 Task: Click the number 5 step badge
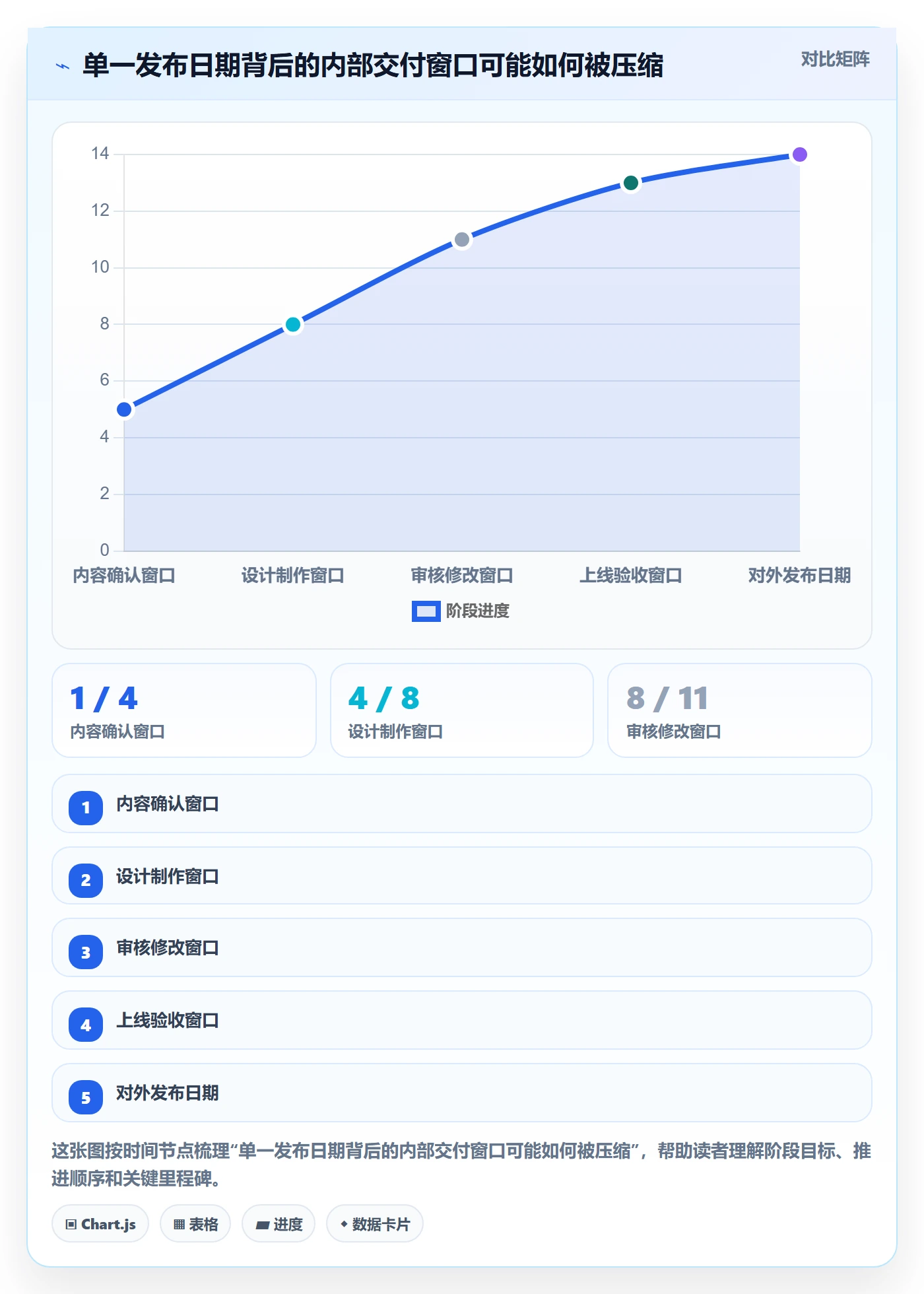pyautogui.click(x=86, y=1098)
